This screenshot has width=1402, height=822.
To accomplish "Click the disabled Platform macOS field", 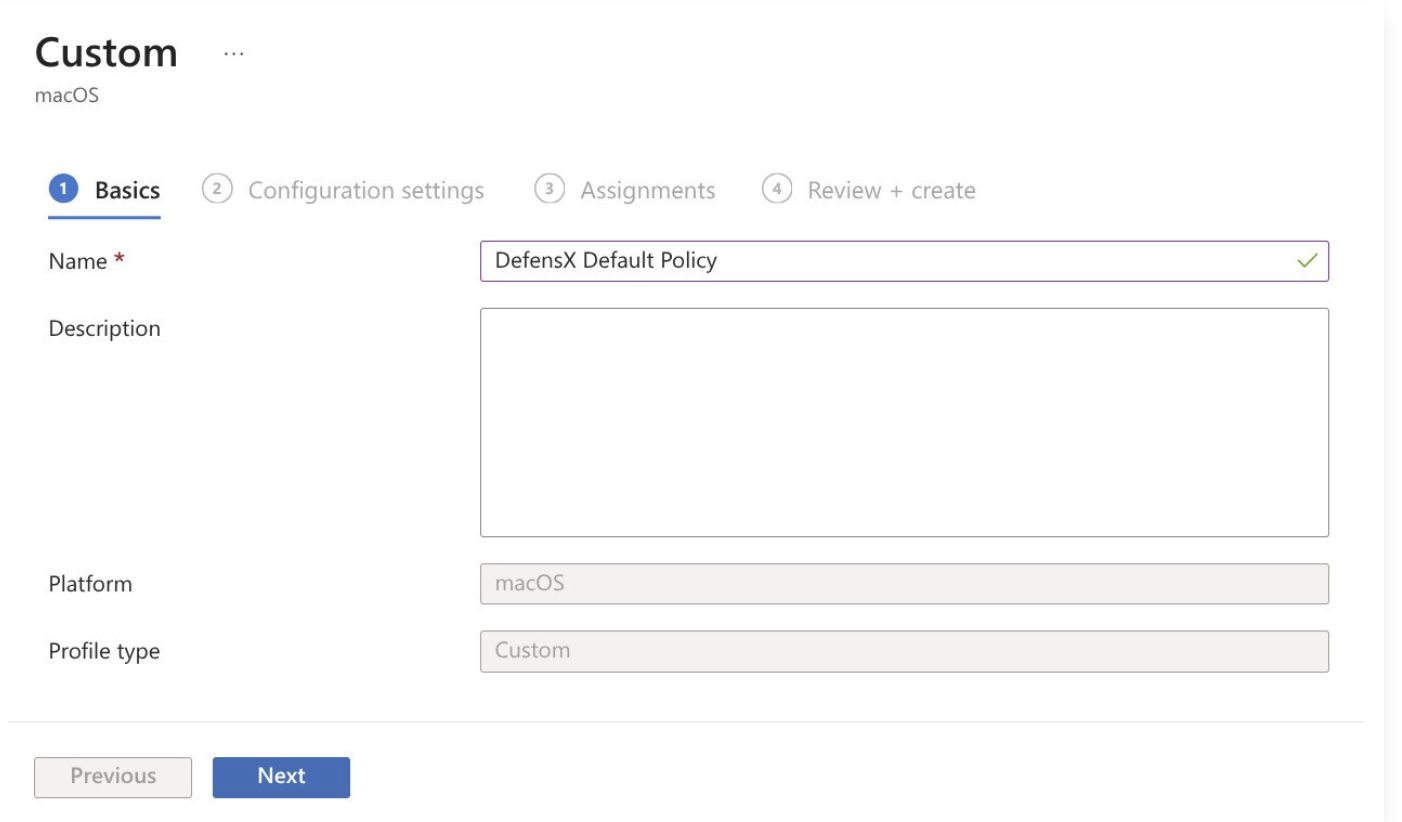I will [904, 584].
